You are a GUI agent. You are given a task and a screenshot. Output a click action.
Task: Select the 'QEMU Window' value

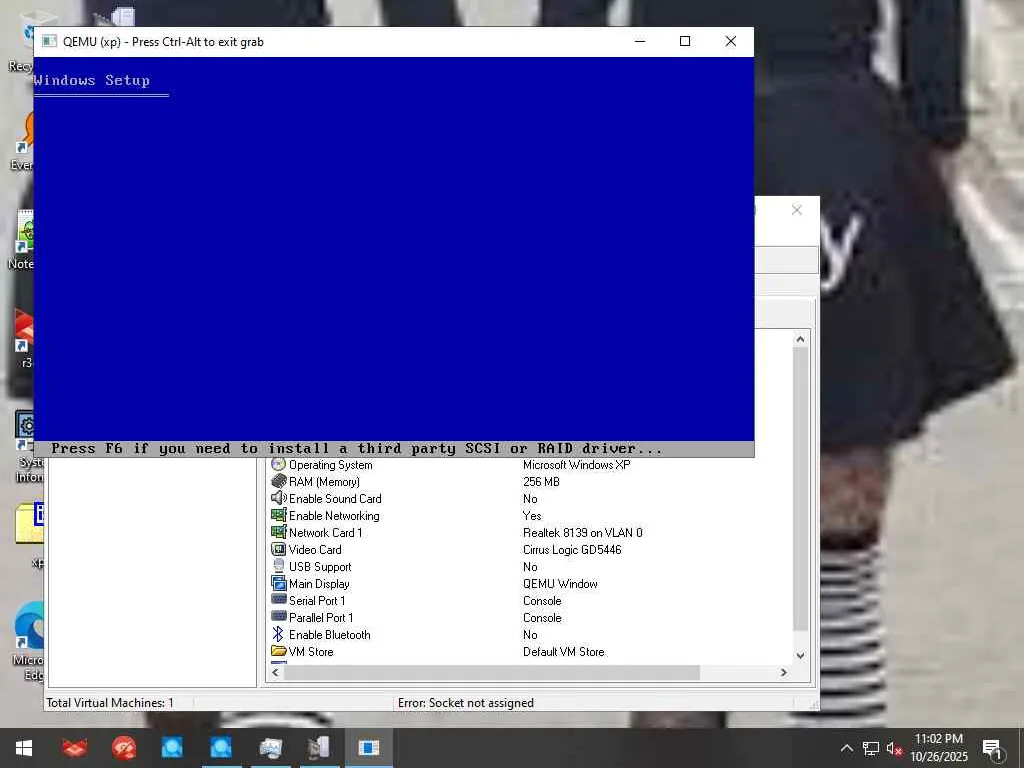560,584
